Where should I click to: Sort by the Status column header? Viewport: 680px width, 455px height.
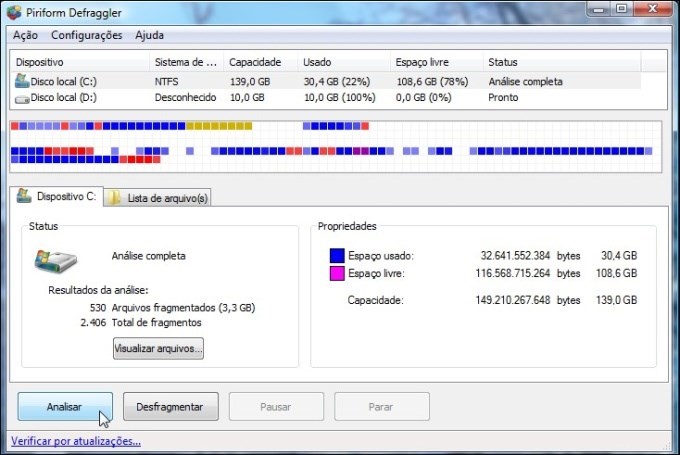[x=562, y=62]
